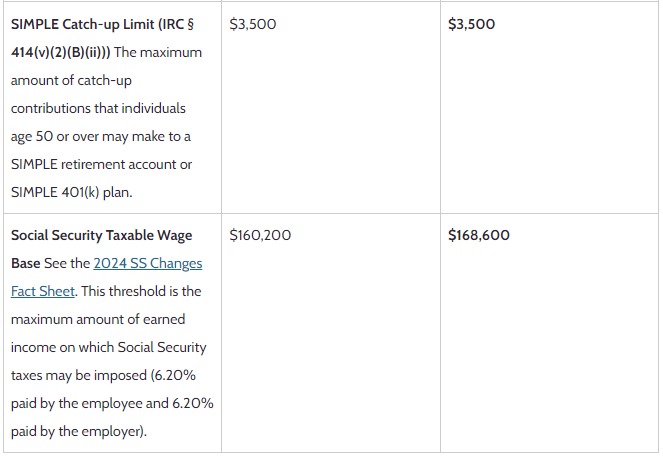Click the bold $168,600 value
The image size is (663, 458).
pos(479,236)
